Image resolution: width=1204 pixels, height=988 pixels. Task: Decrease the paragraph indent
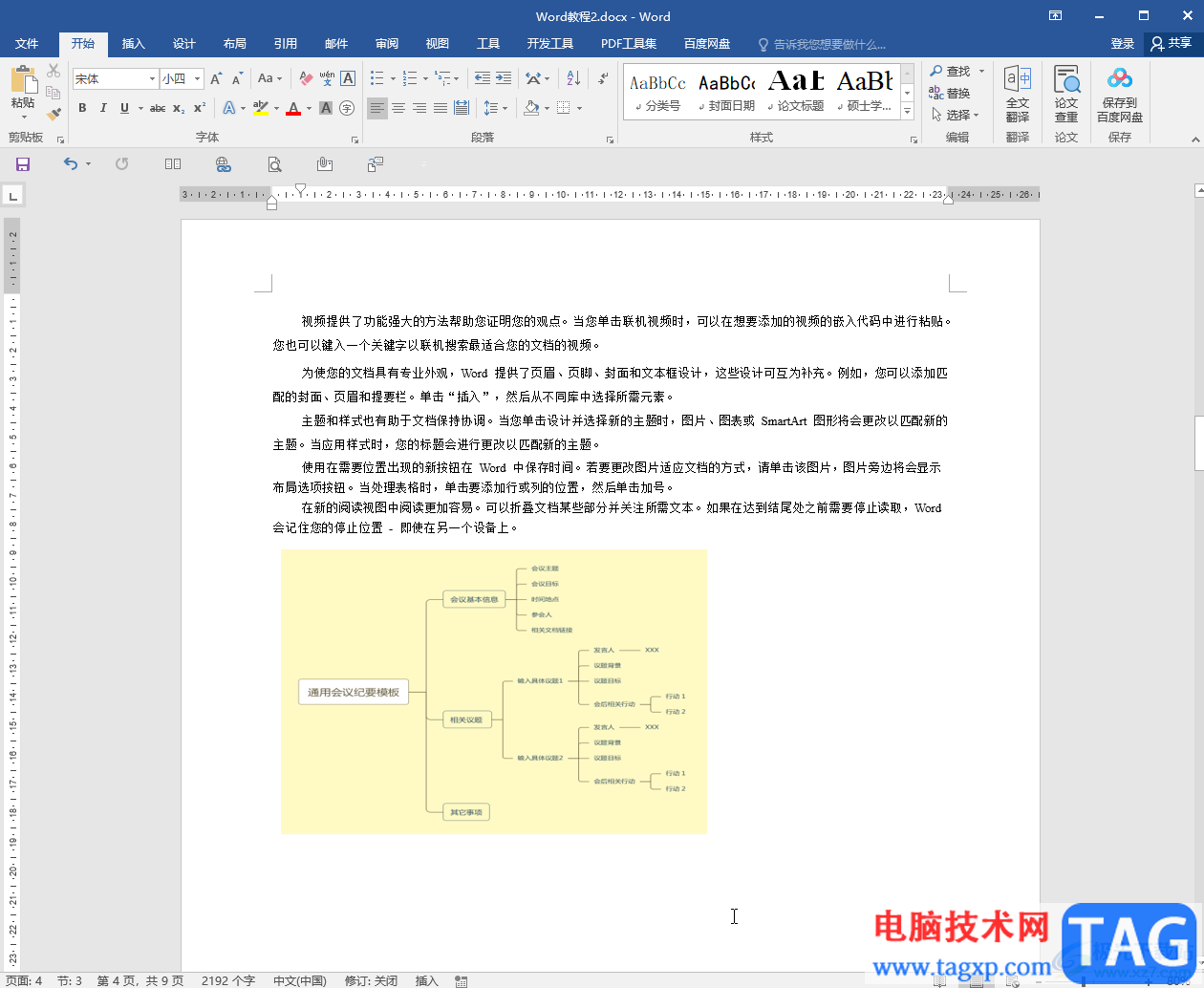point(483,78)
